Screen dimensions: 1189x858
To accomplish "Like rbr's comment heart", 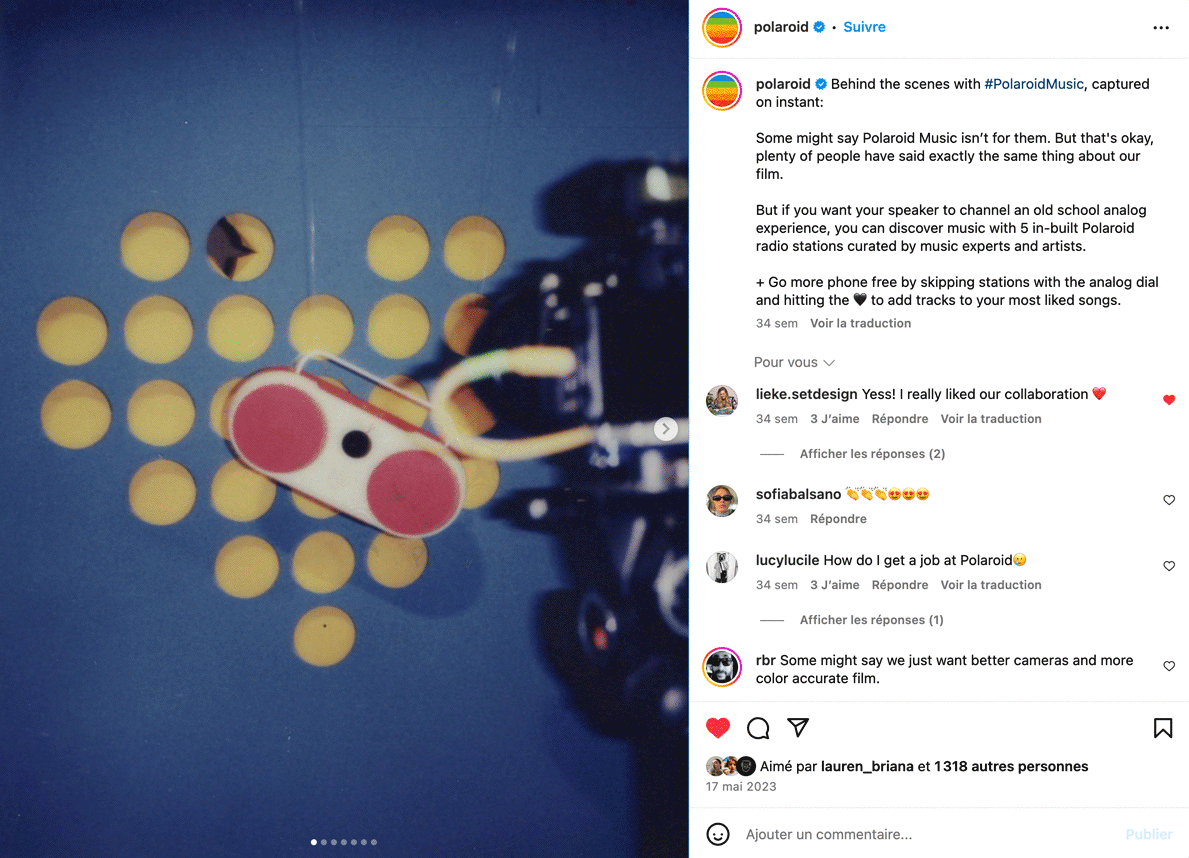I will click(1169, 666).
